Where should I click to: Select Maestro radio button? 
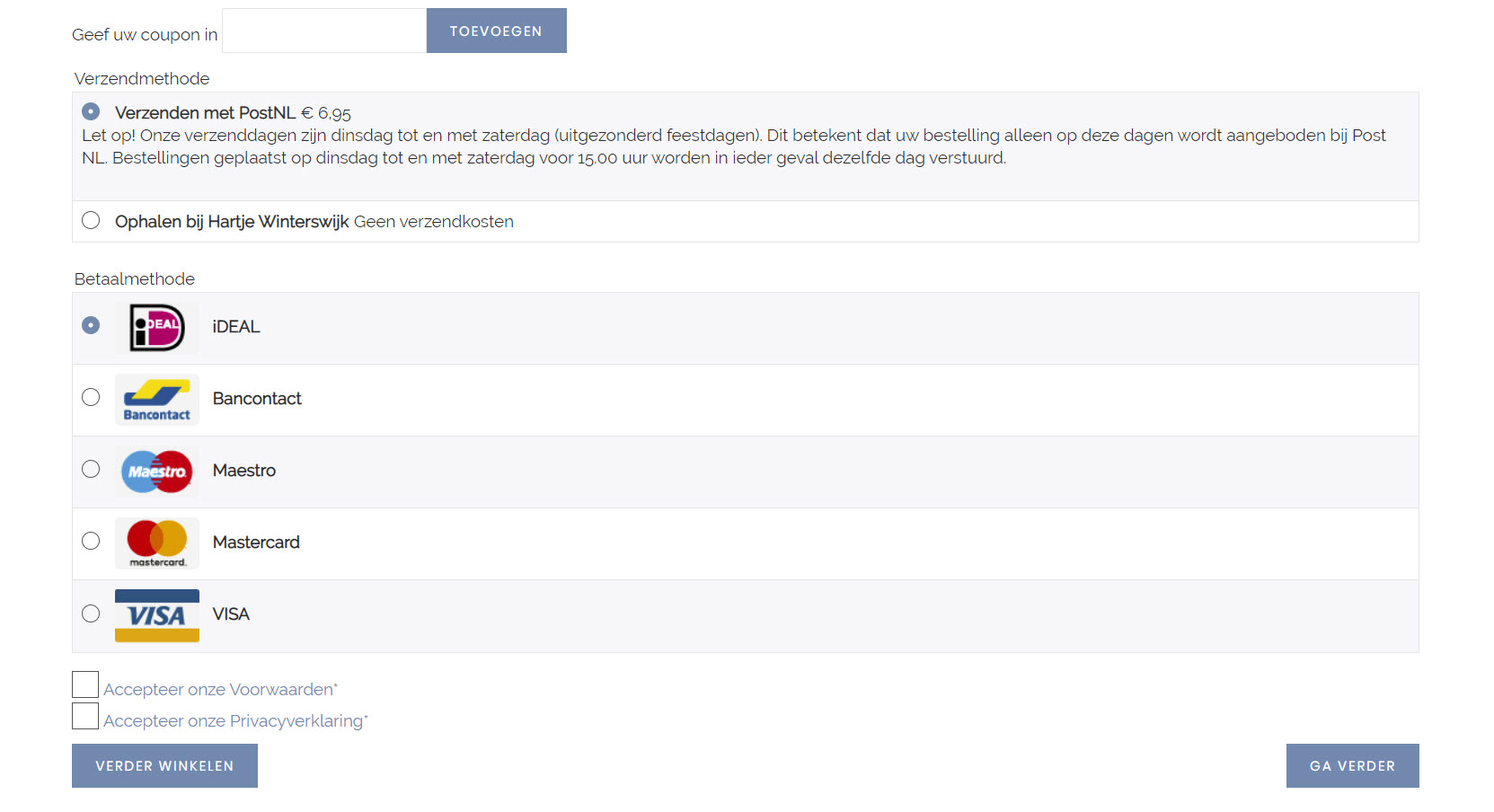(91, 469)
